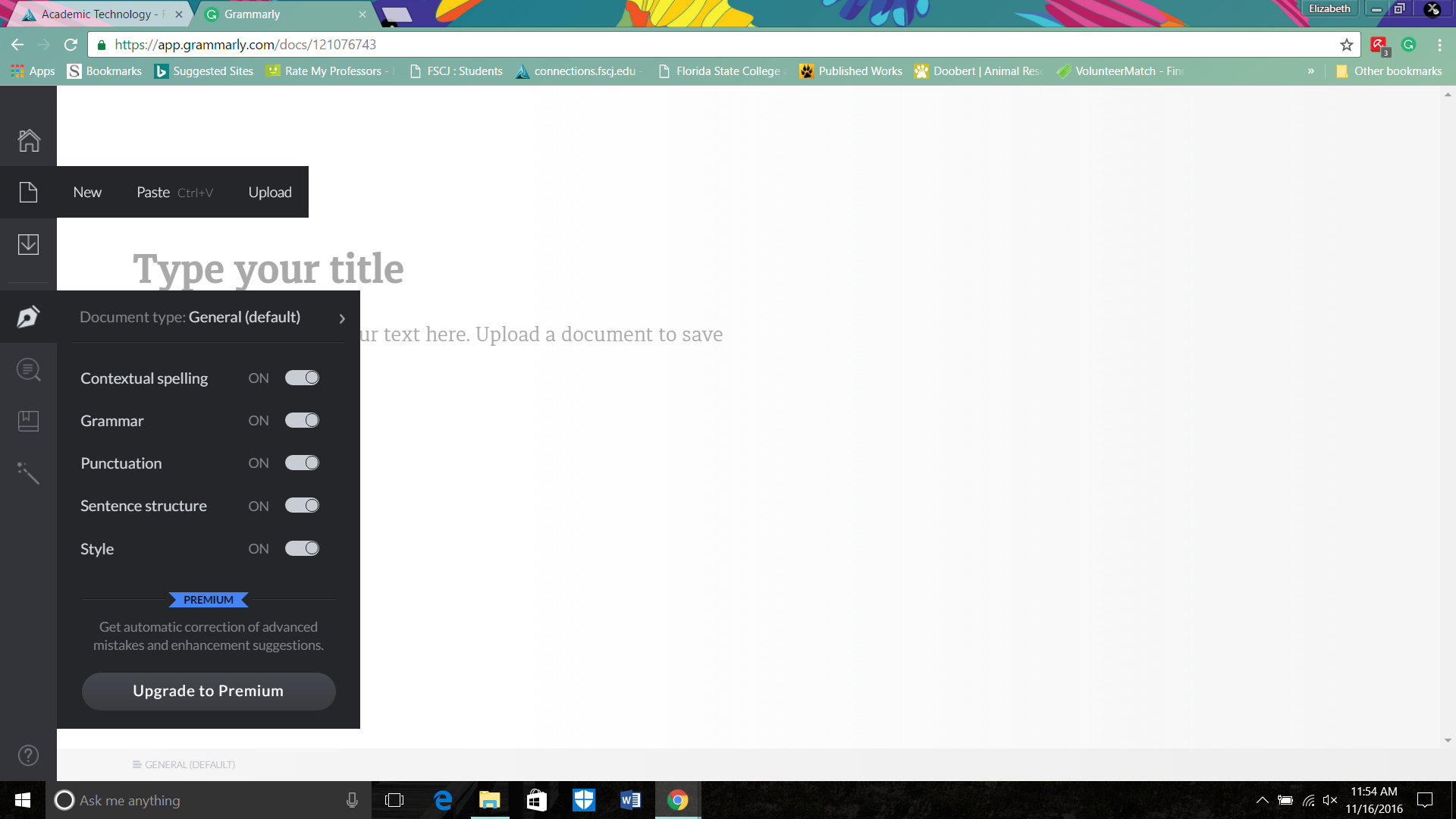Reload the Grammarly page
Screen dimensions: 1456x819
(71, 45)
